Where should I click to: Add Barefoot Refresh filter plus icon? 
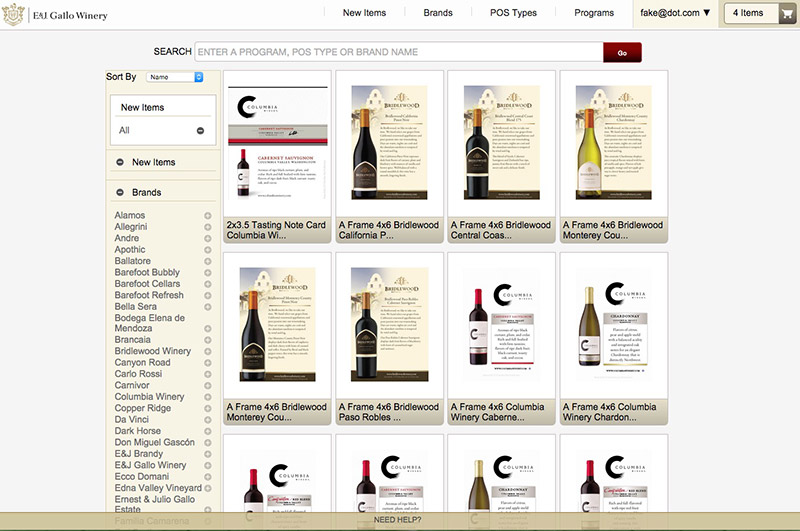(208, 295)
